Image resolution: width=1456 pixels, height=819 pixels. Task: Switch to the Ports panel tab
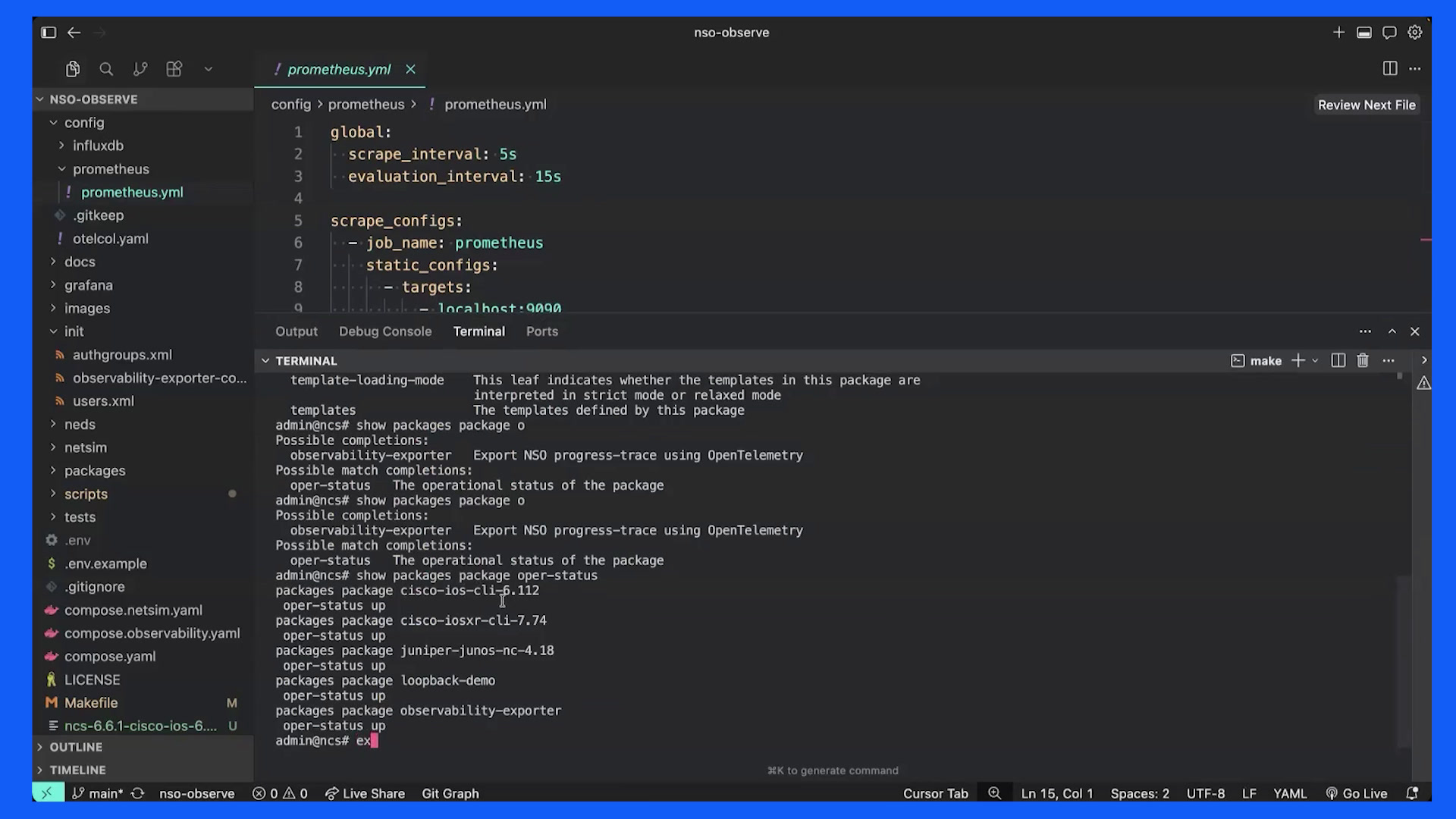tap(542, 331)
